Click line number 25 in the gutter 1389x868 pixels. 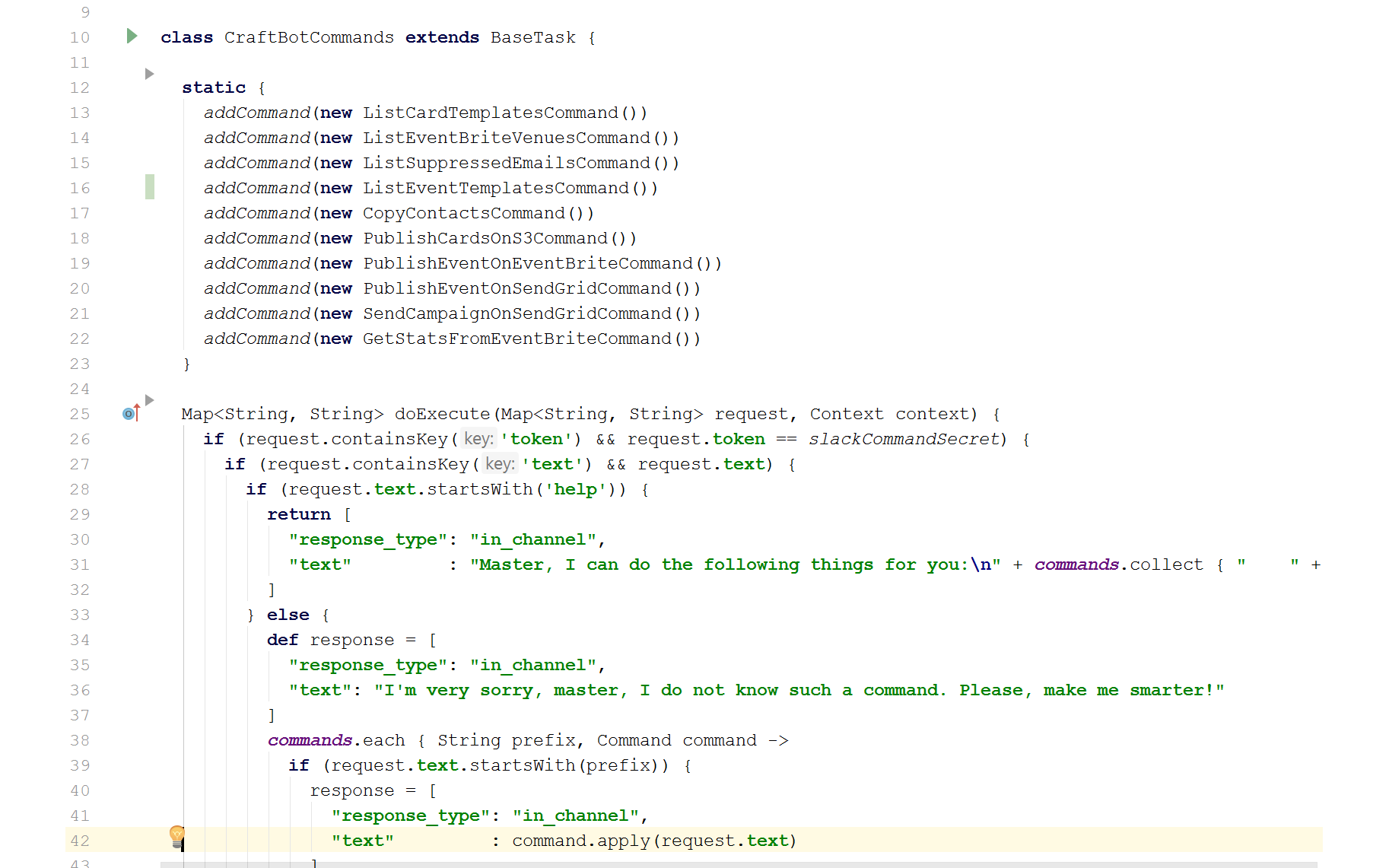pyautogui.click(x=79, y=414)
